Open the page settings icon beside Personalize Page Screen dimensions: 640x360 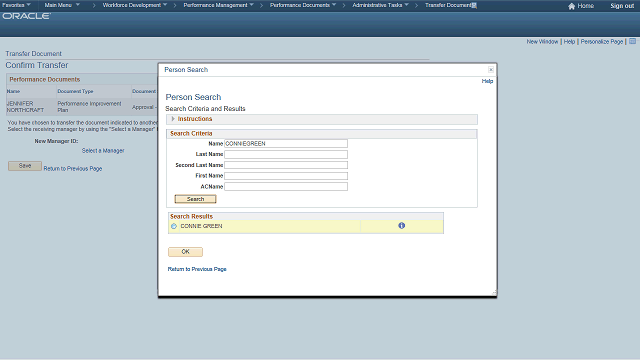pos(632,41)
